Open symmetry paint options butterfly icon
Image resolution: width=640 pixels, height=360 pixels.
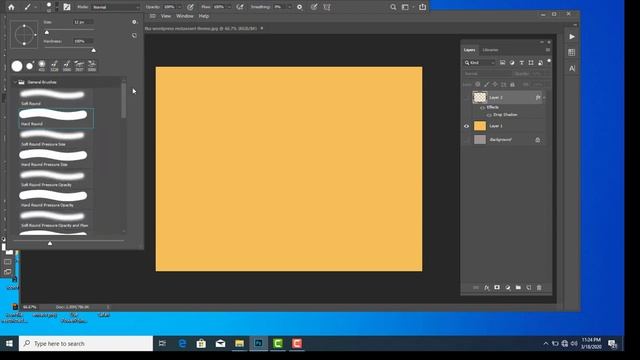327,7
